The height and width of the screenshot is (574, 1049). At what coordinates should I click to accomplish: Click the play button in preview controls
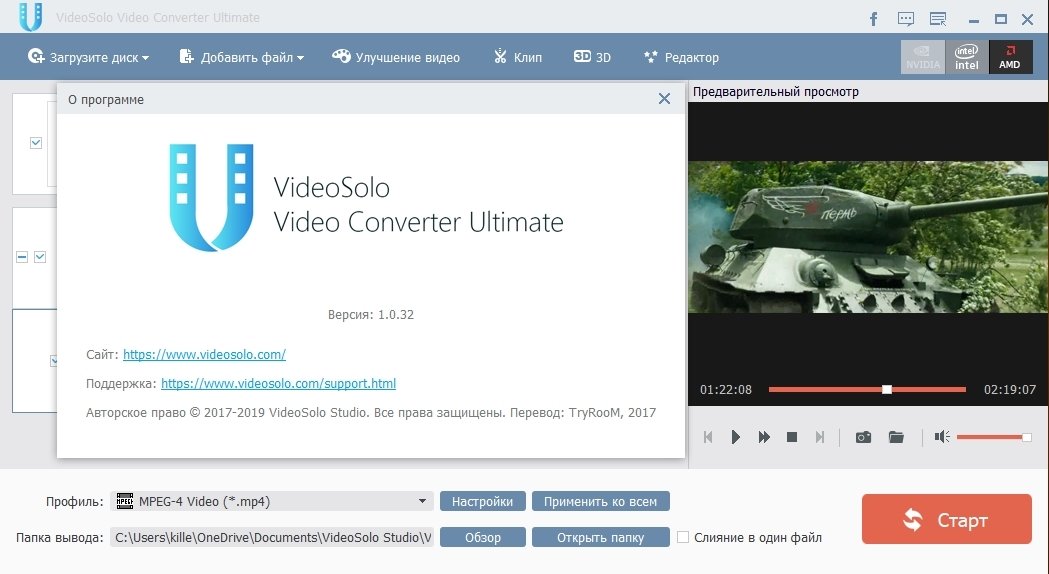pyautogui.click(x=736, y=437)
